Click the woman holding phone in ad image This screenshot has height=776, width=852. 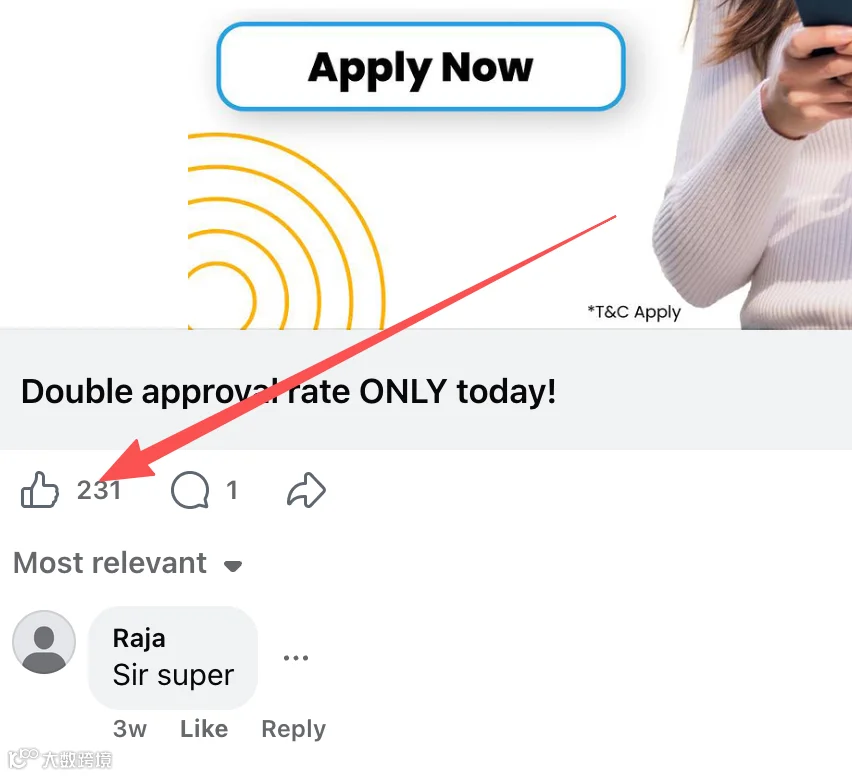click(753, 163)
